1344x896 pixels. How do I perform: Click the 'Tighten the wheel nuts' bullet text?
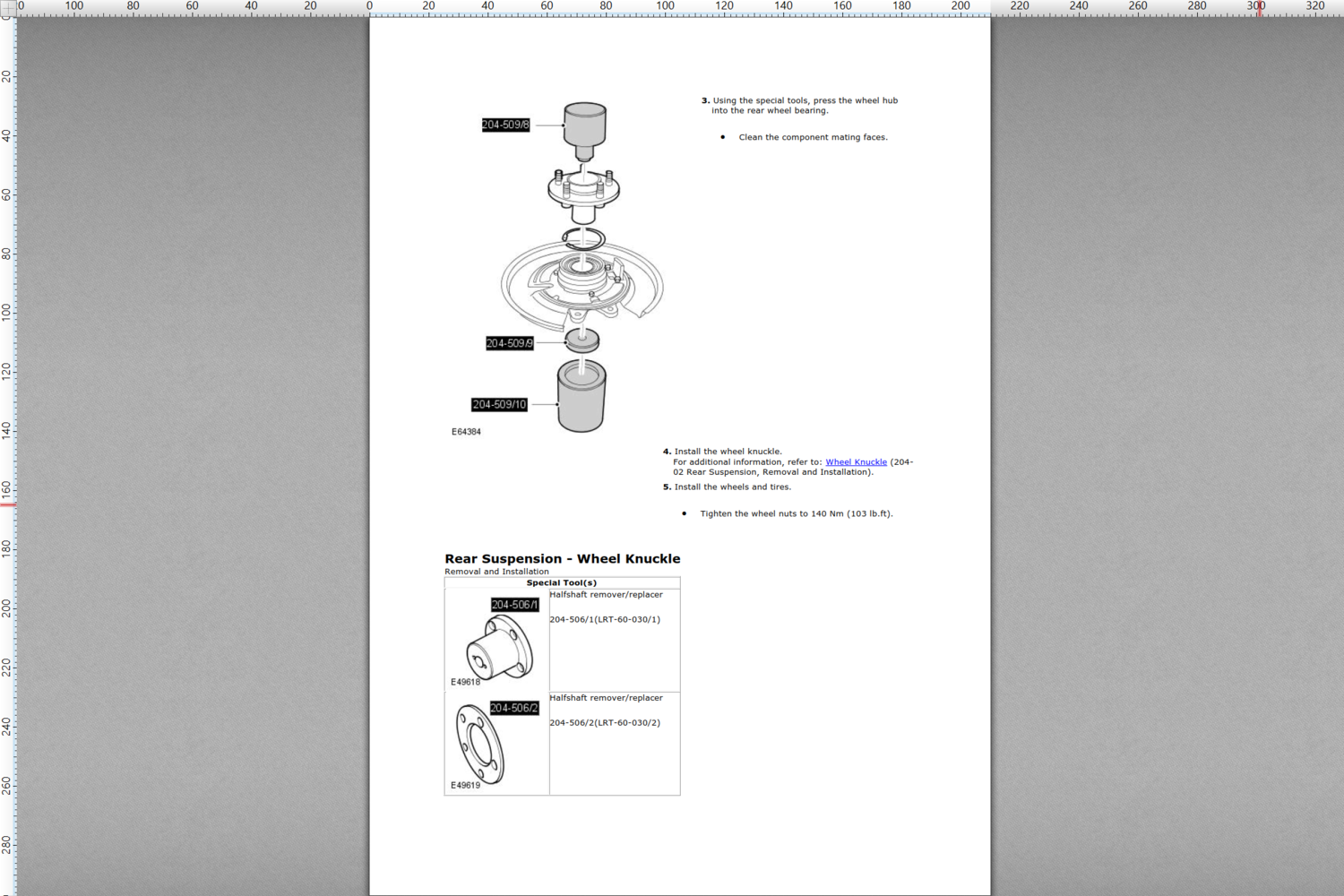796,513
